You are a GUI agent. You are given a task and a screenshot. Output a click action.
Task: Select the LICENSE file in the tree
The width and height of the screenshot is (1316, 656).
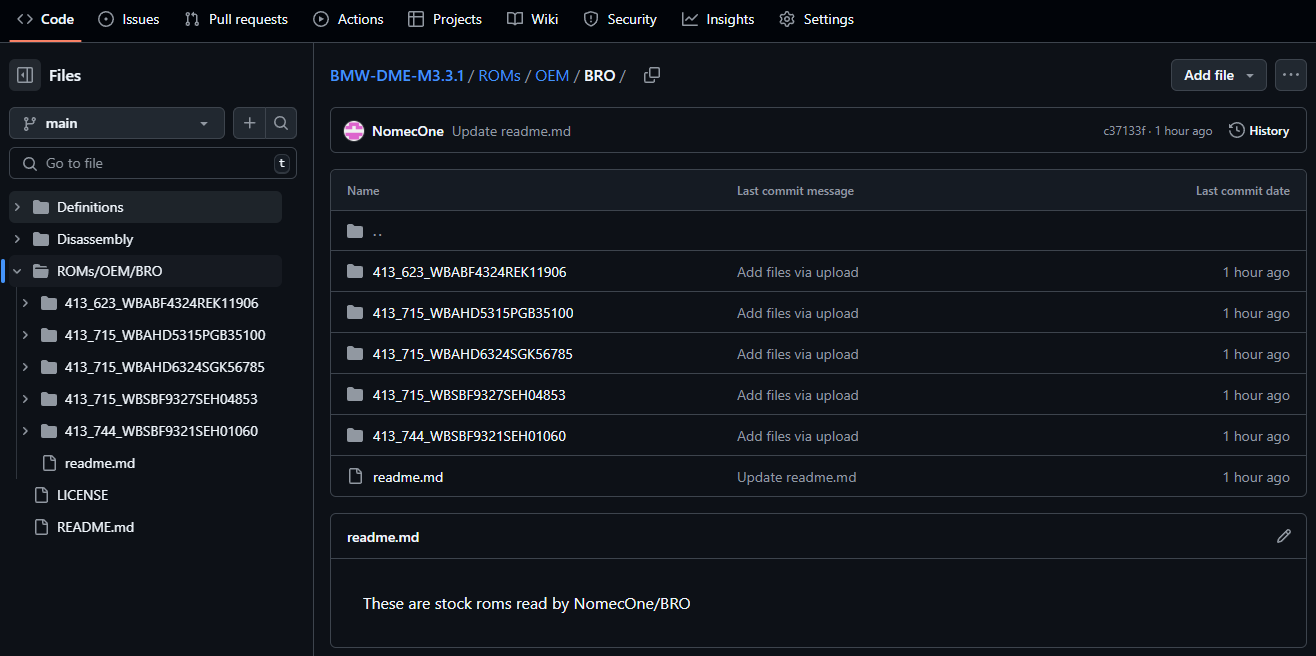pos(83,494)
